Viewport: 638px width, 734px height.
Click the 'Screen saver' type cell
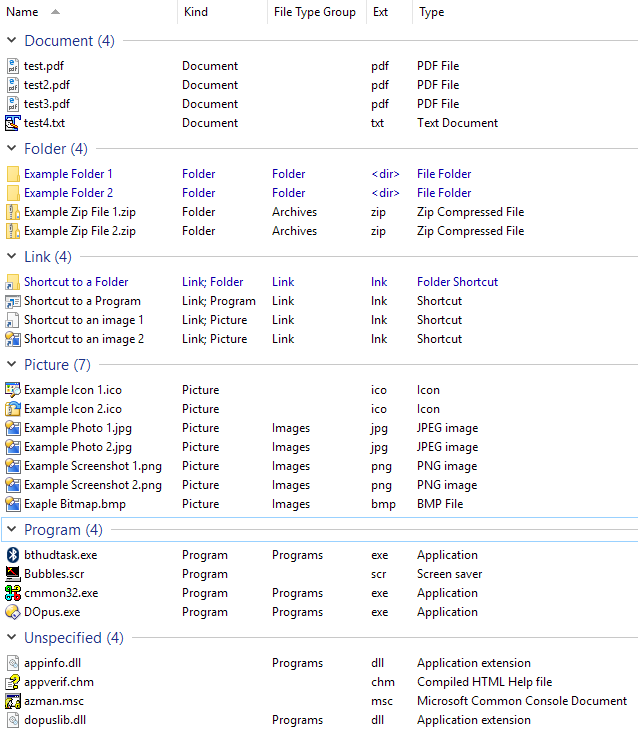tap(449, 574)
